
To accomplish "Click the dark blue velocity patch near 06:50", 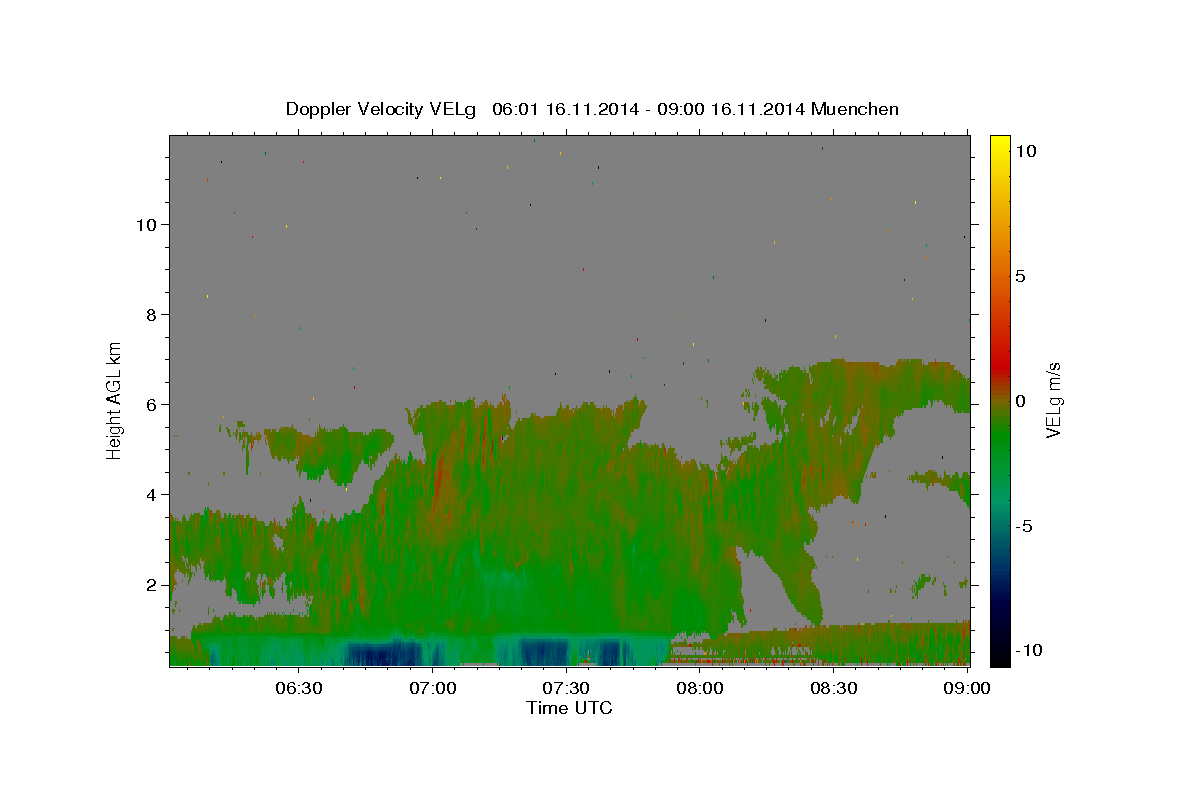I will [383, 654].
